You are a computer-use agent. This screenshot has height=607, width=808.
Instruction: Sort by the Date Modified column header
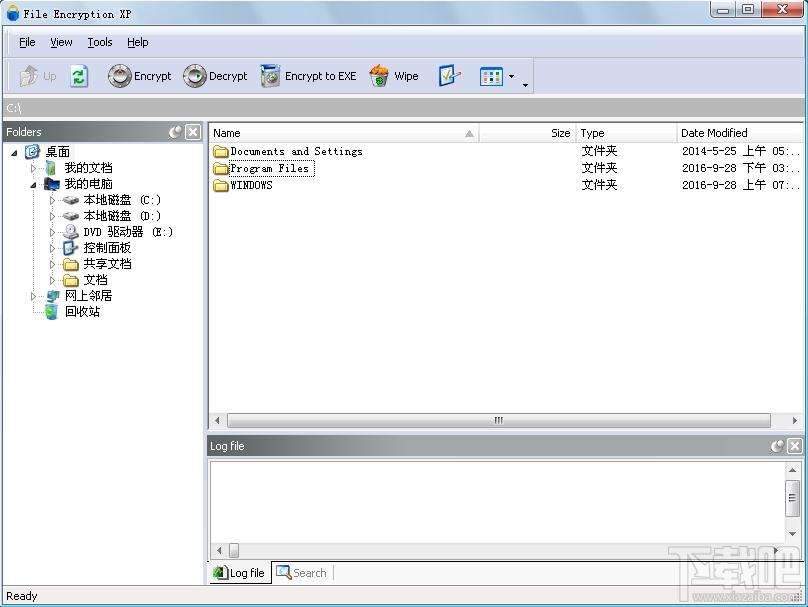(x=740, y=133)
